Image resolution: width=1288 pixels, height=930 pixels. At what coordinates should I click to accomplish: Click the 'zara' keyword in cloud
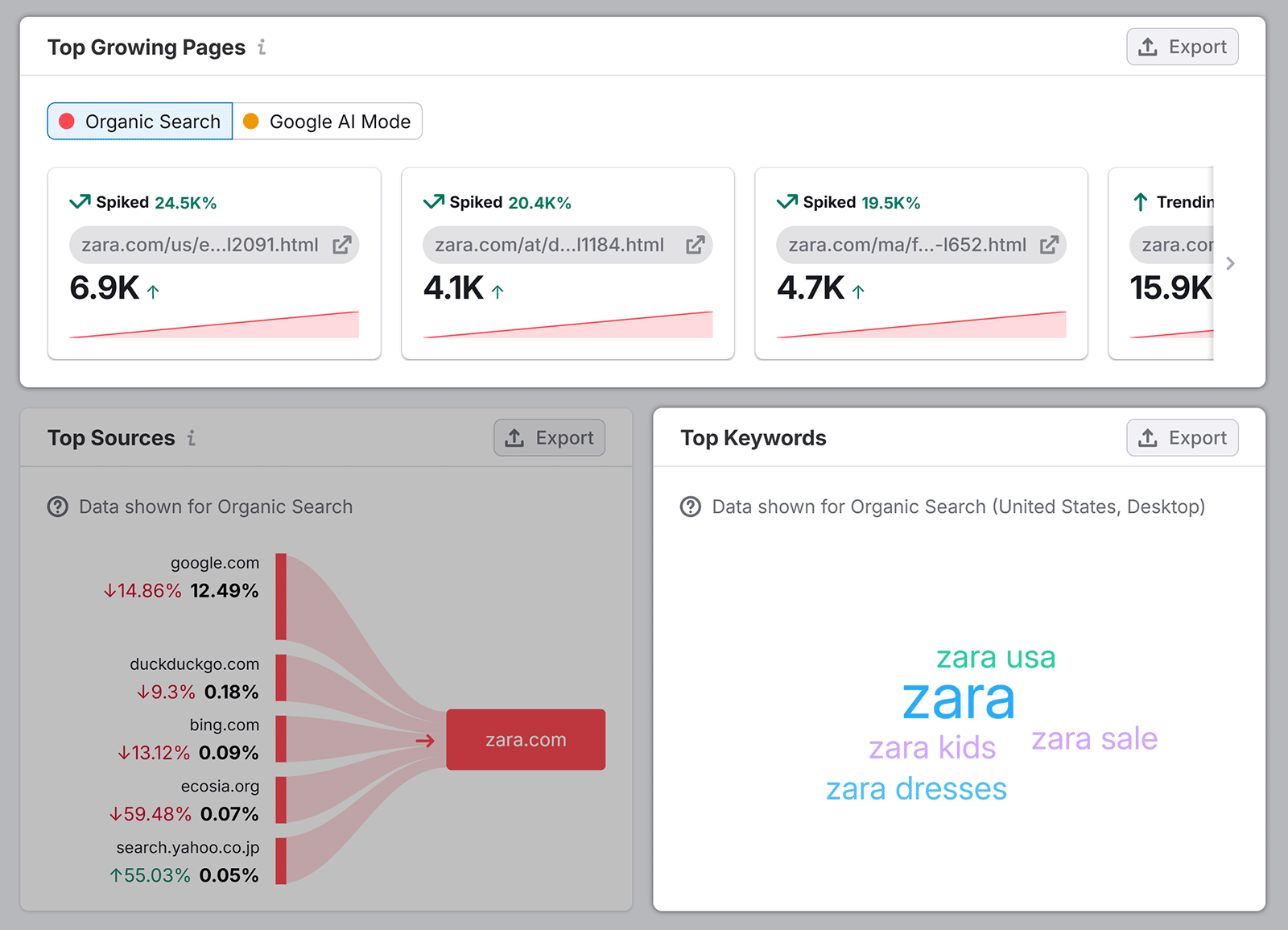pyautogui.click(x=959, y=699)
